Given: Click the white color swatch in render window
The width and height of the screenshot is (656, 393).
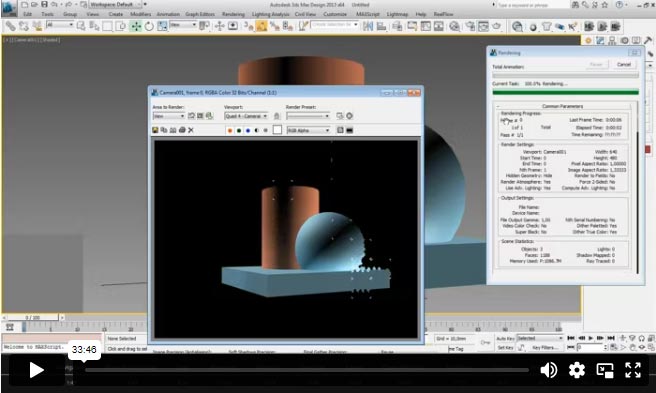Looking at the screenshot, I should point(277,130).
